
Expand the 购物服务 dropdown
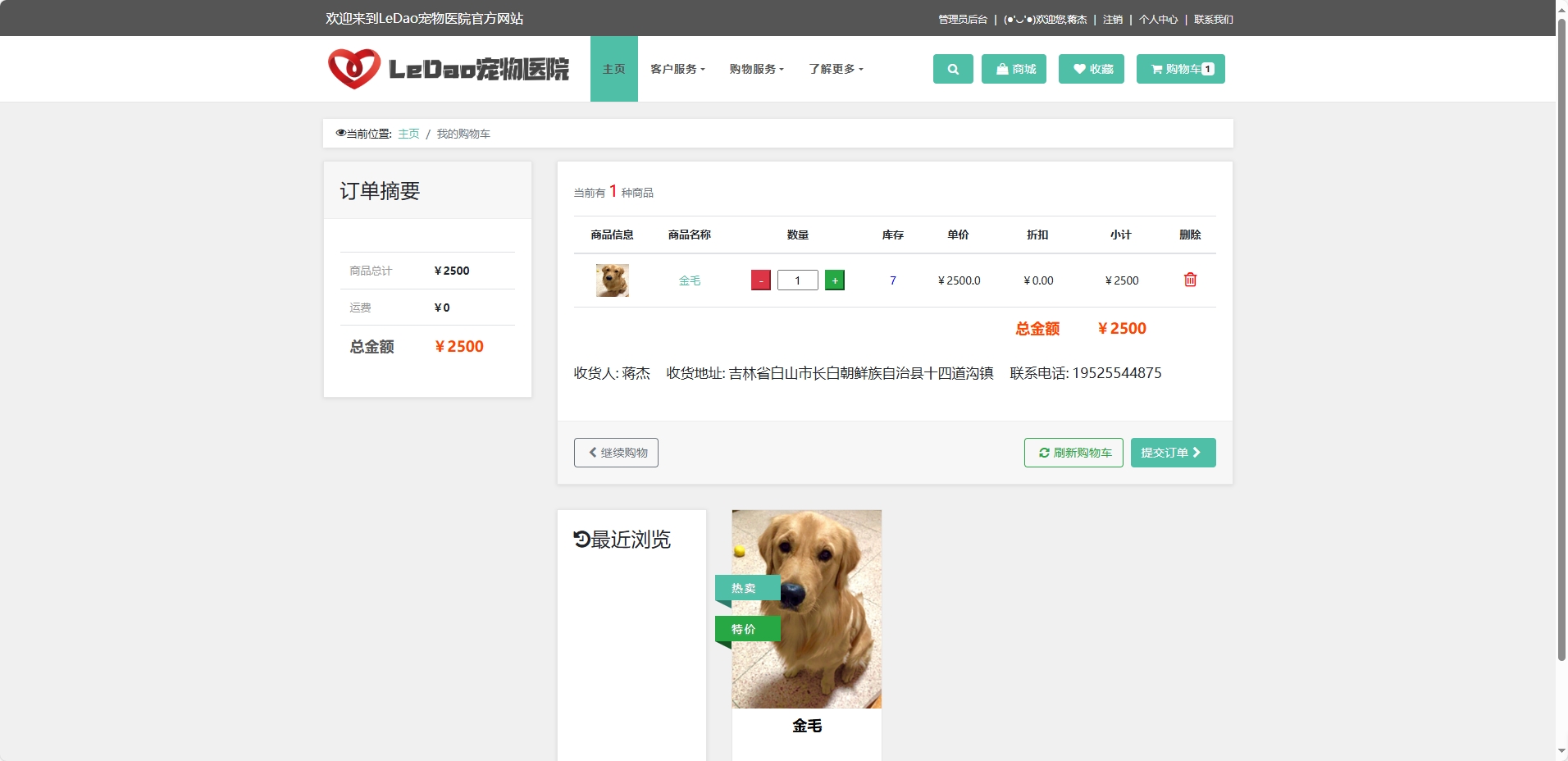(x=755, y=69)
